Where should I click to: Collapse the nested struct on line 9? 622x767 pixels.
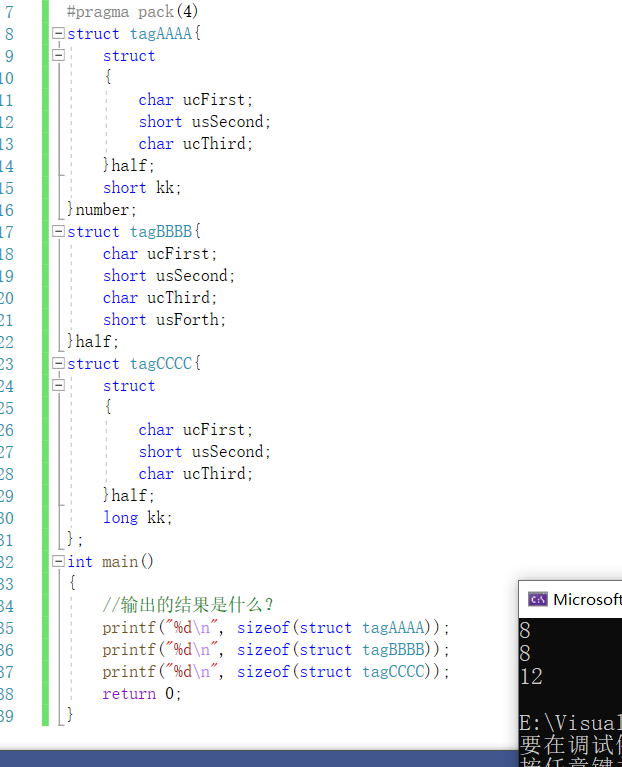pos(58,55)
